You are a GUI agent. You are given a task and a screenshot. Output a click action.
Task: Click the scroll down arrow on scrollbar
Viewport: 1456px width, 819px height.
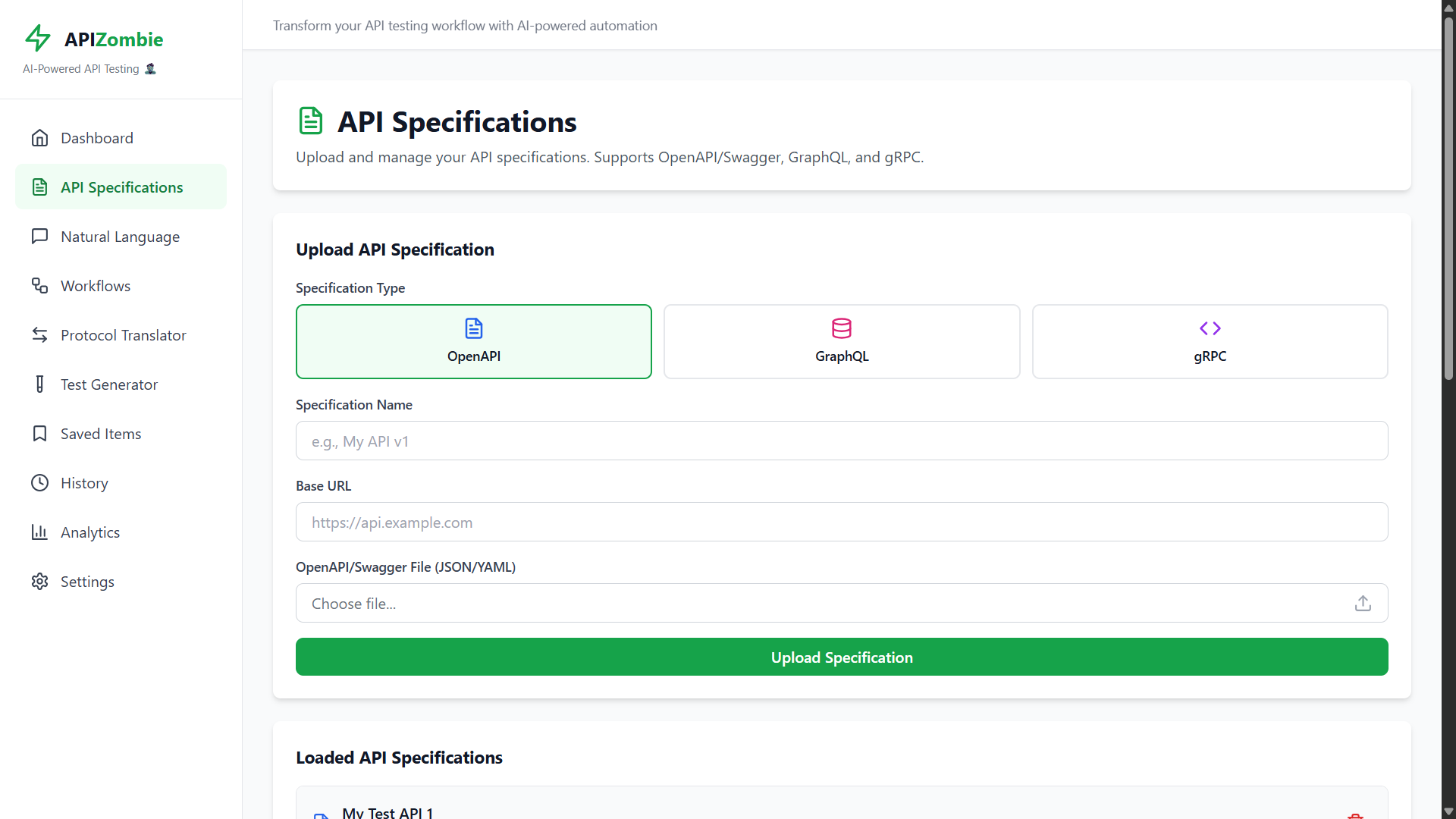click(x=1448, y=811)
